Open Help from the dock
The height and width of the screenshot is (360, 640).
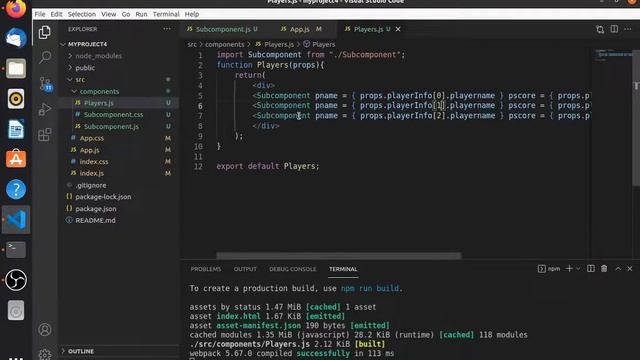(16, 189)
